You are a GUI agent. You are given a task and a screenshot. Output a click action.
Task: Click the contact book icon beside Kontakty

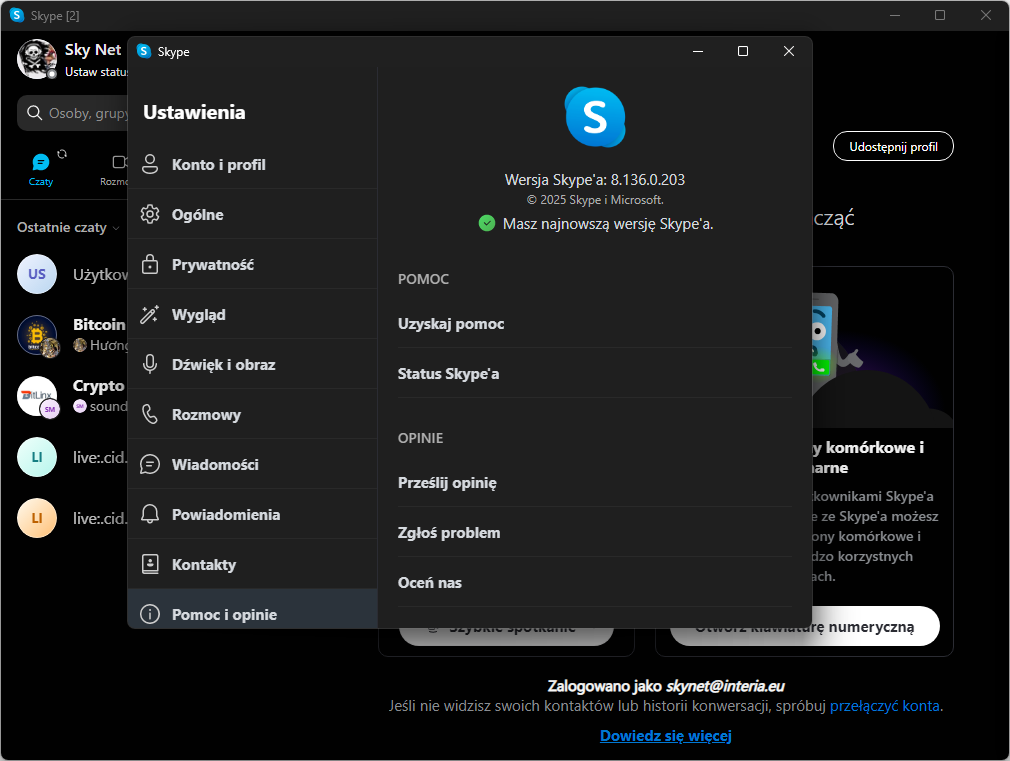[x=150, y=564]
